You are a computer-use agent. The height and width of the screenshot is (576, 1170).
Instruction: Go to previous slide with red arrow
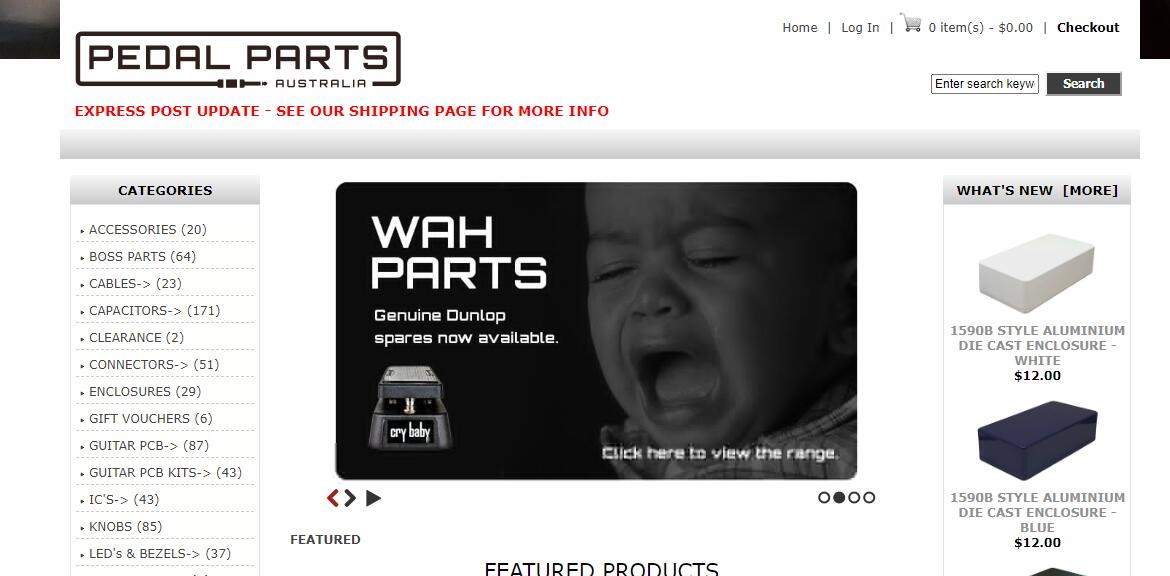(333, 498)
